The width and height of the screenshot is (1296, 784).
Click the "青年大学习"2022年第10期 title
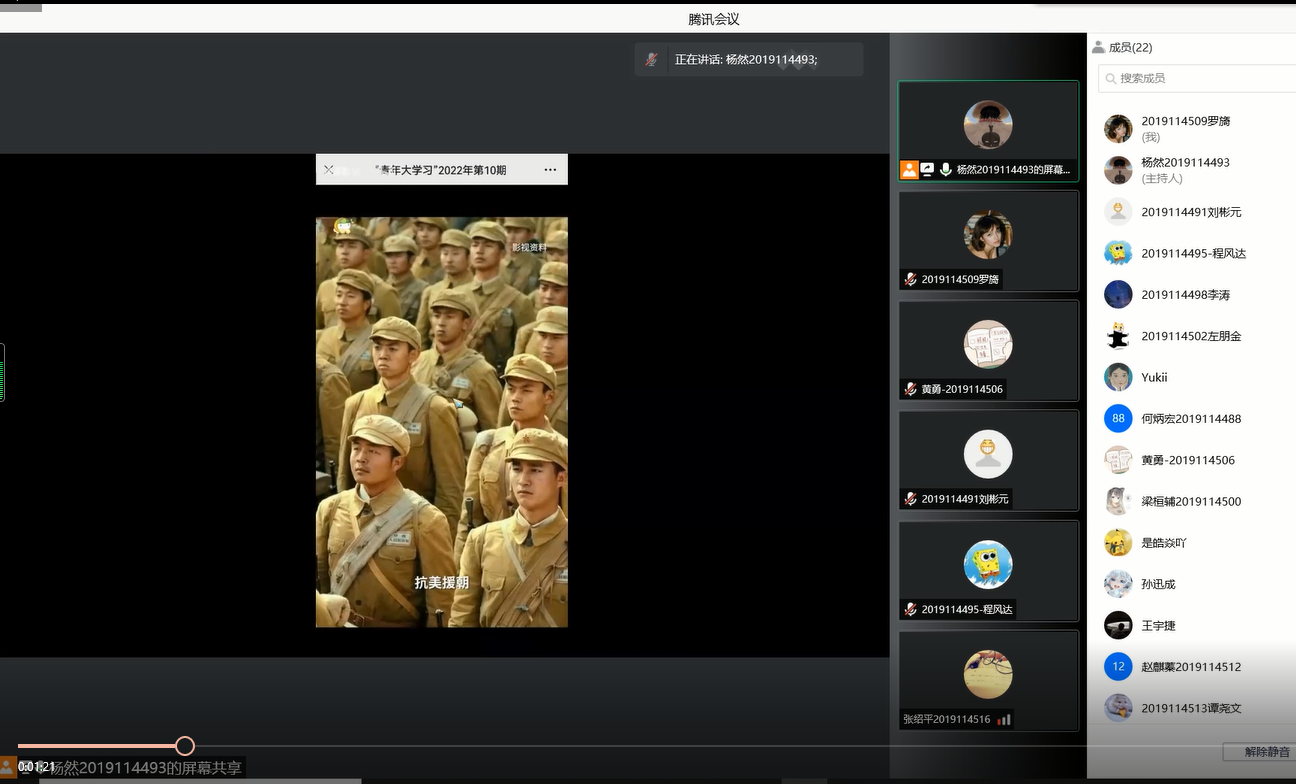440,170
